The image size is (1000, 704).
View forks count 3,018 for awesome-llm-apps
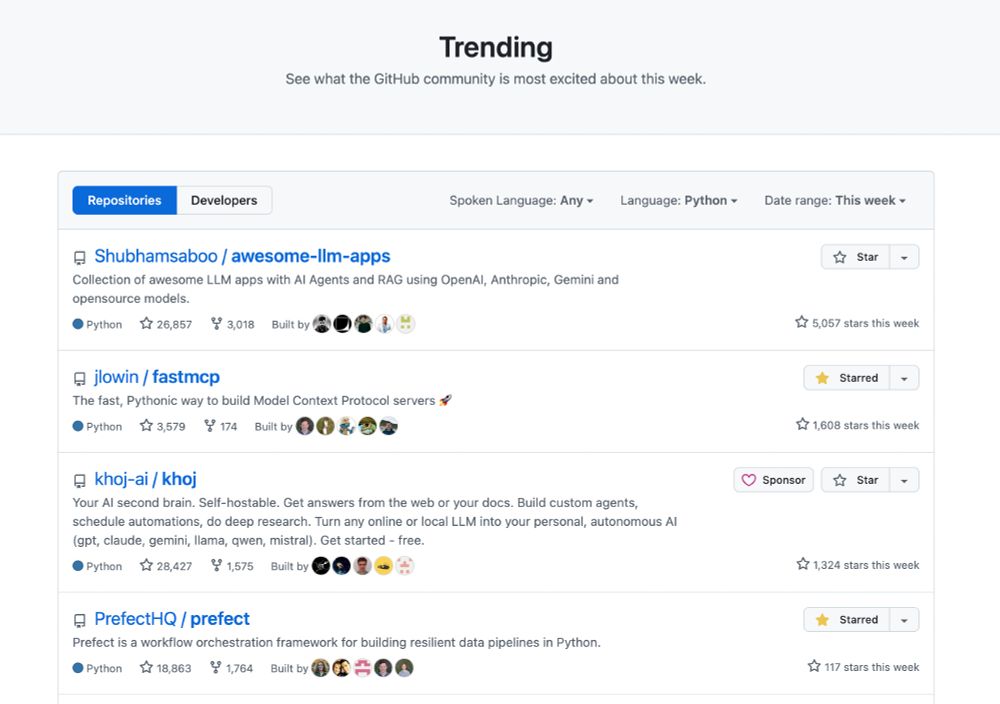[x=233, y=324]
